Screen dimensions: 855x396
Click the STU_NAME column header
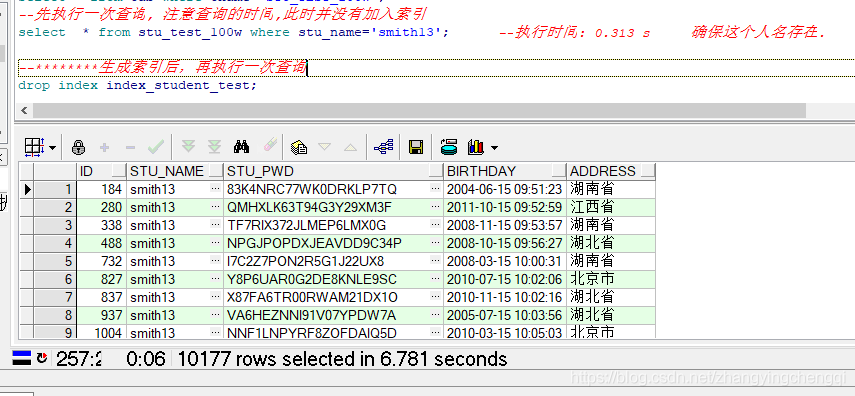(175, 171)
